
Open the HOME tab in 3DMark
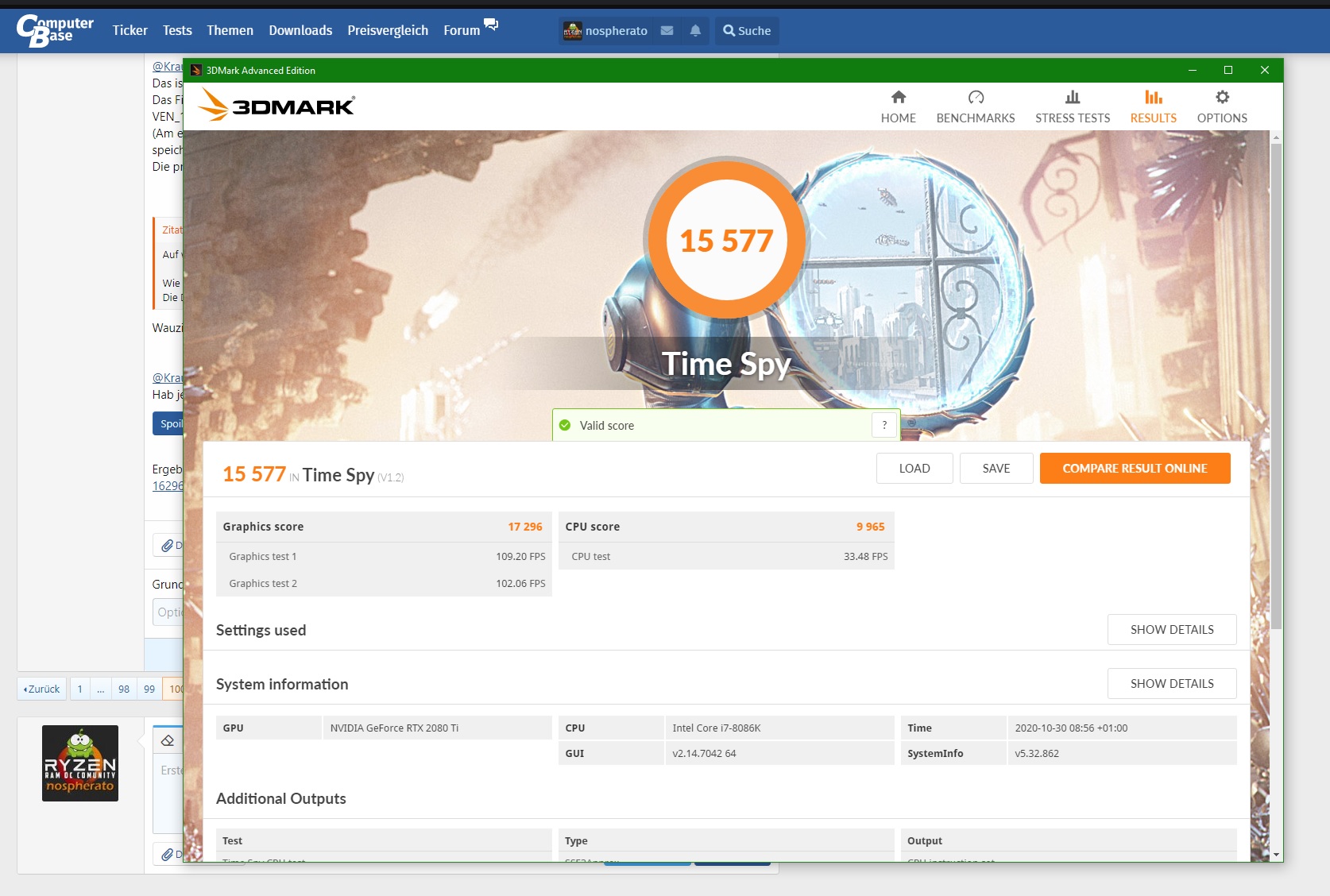tap(898, 107)
